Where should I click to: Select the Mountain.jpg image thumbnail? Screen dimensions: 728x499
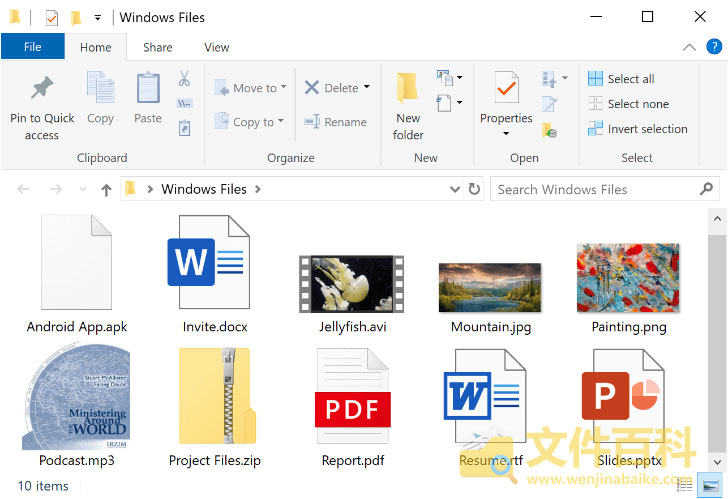click(x=490, y=287)
